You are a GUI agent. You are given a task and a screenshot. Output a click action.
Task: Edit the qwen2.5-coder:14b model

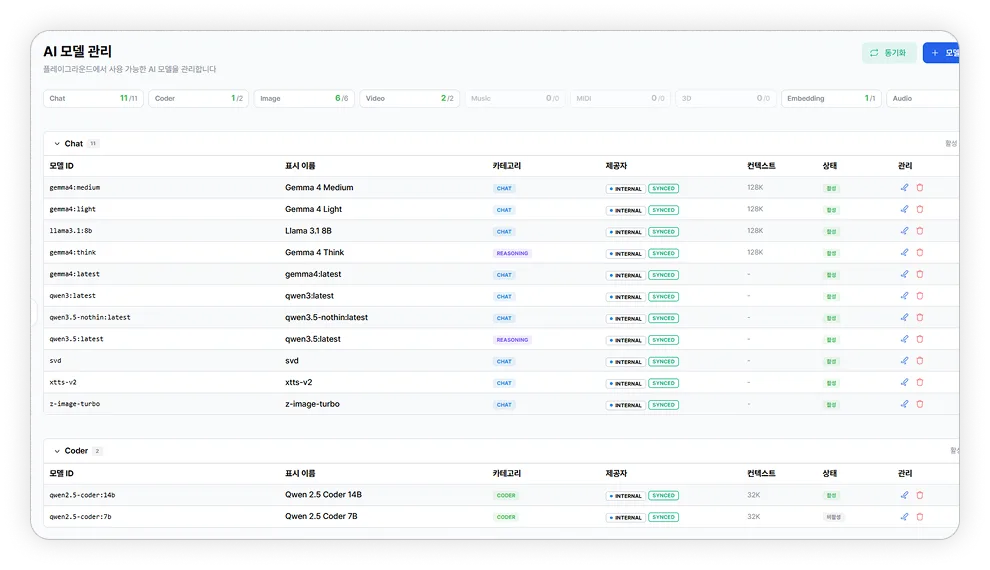pos(904,495)
